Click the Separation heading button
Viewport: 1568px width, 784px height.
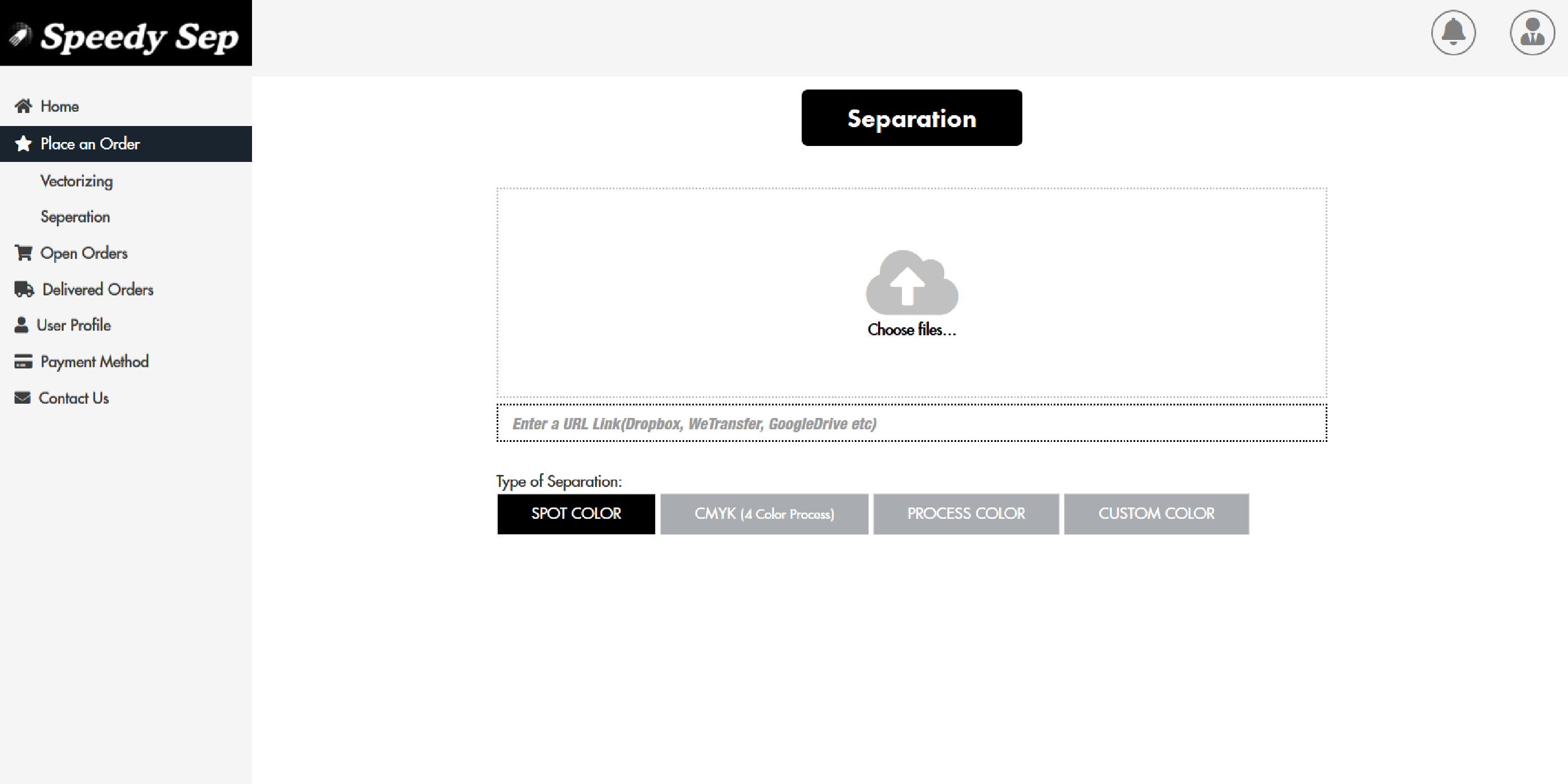coord(911,117)
